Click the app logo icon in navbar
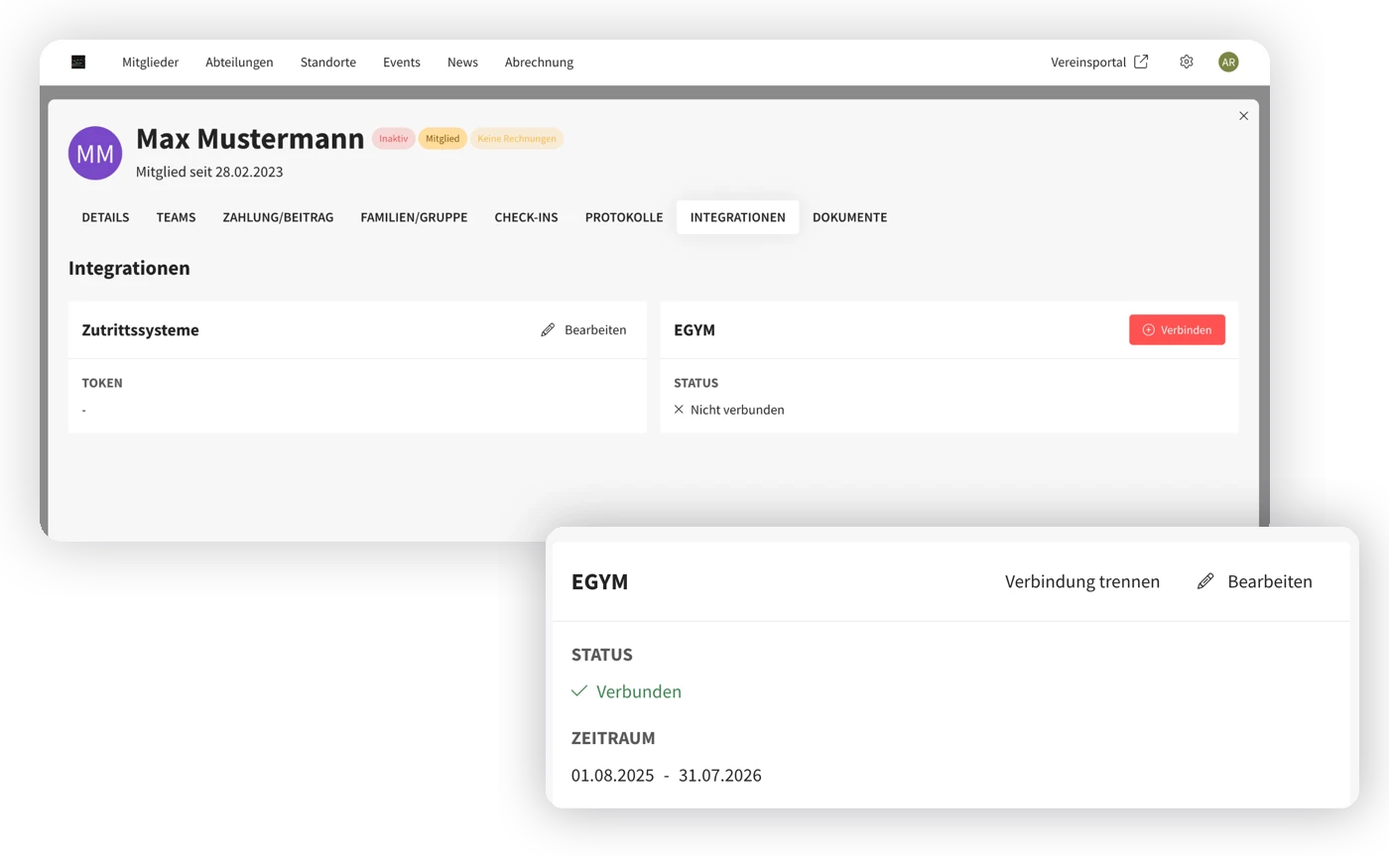 tap(78, 62)
